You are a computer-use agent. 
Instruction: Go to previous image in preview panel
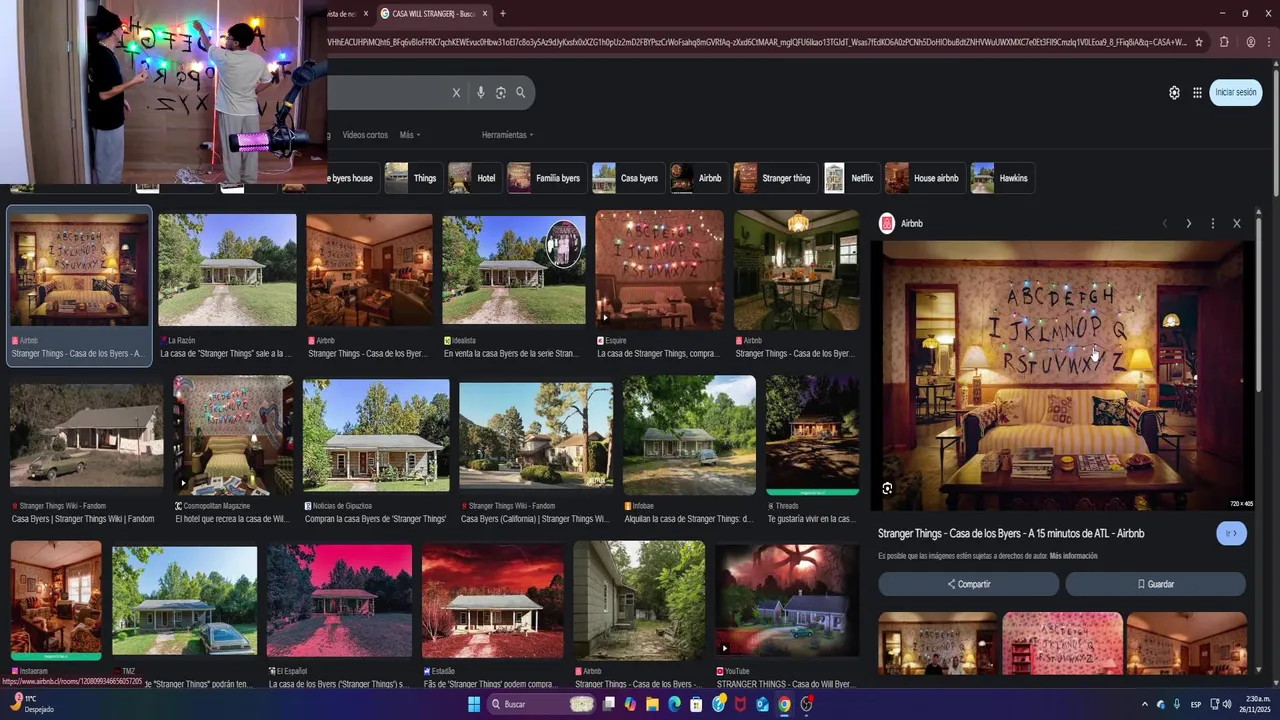[1164, 224]
